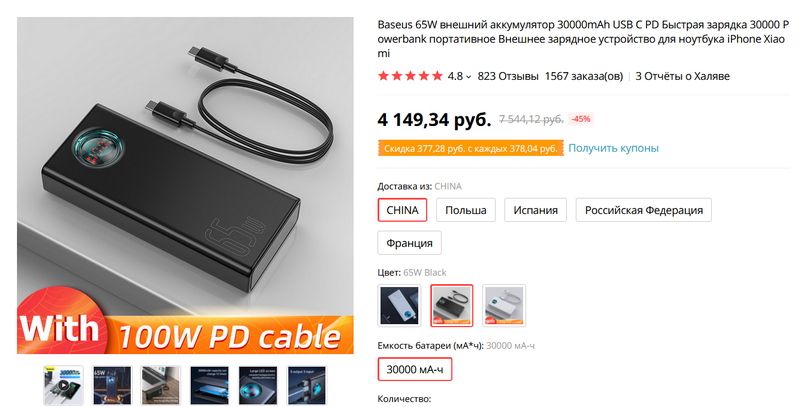Select shipping from Франция

409,243
